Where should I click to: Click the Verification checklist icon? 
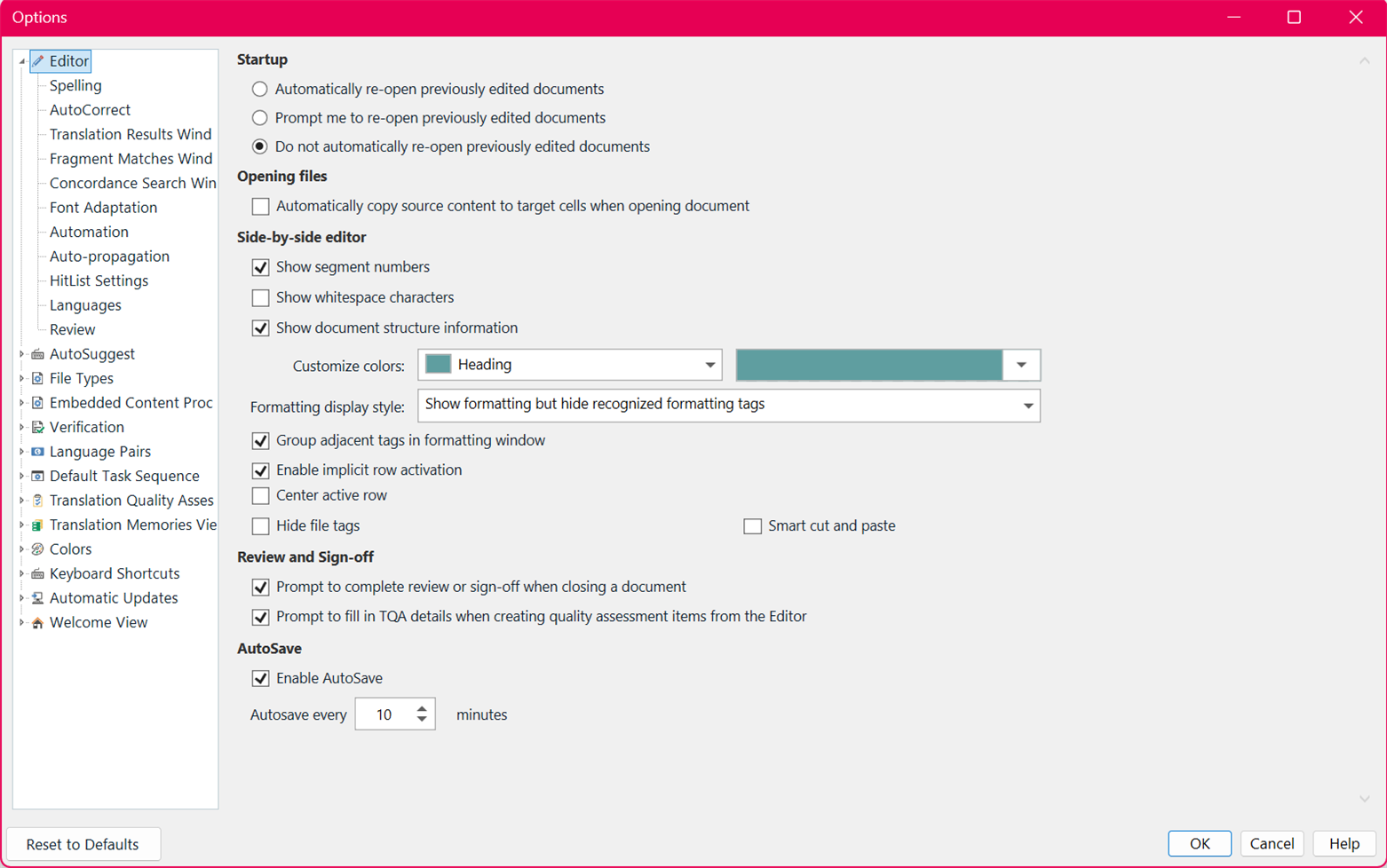click(x=37, y=427)
